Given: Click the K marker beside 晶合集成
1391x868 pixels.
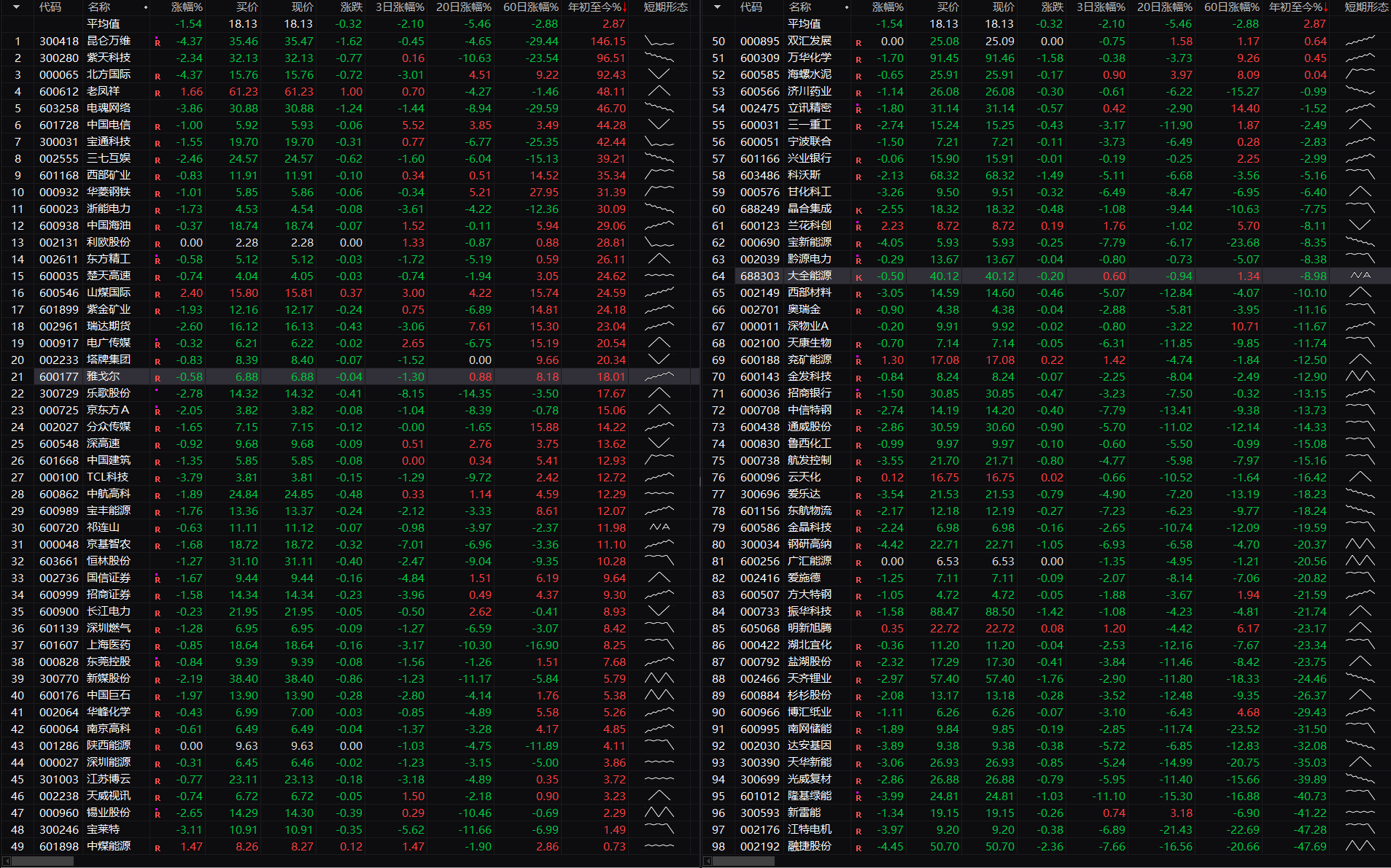Looking at the screenshot, I should click(x=859, y=210).
